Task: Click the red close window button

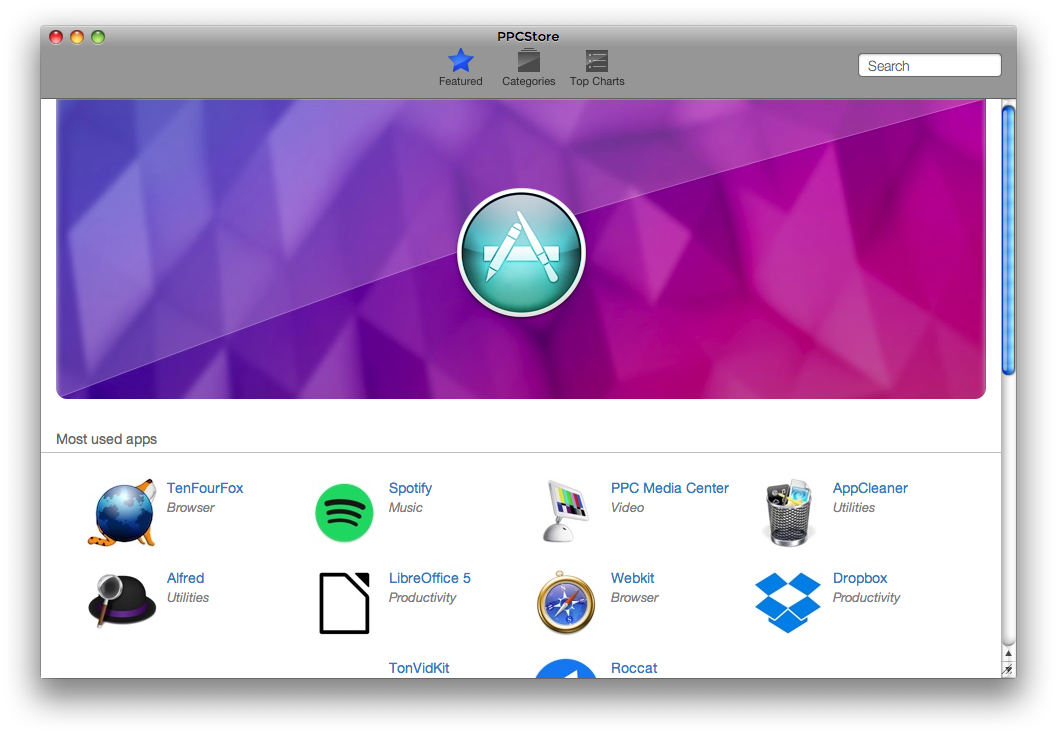Action: click(x=56, y=37)
